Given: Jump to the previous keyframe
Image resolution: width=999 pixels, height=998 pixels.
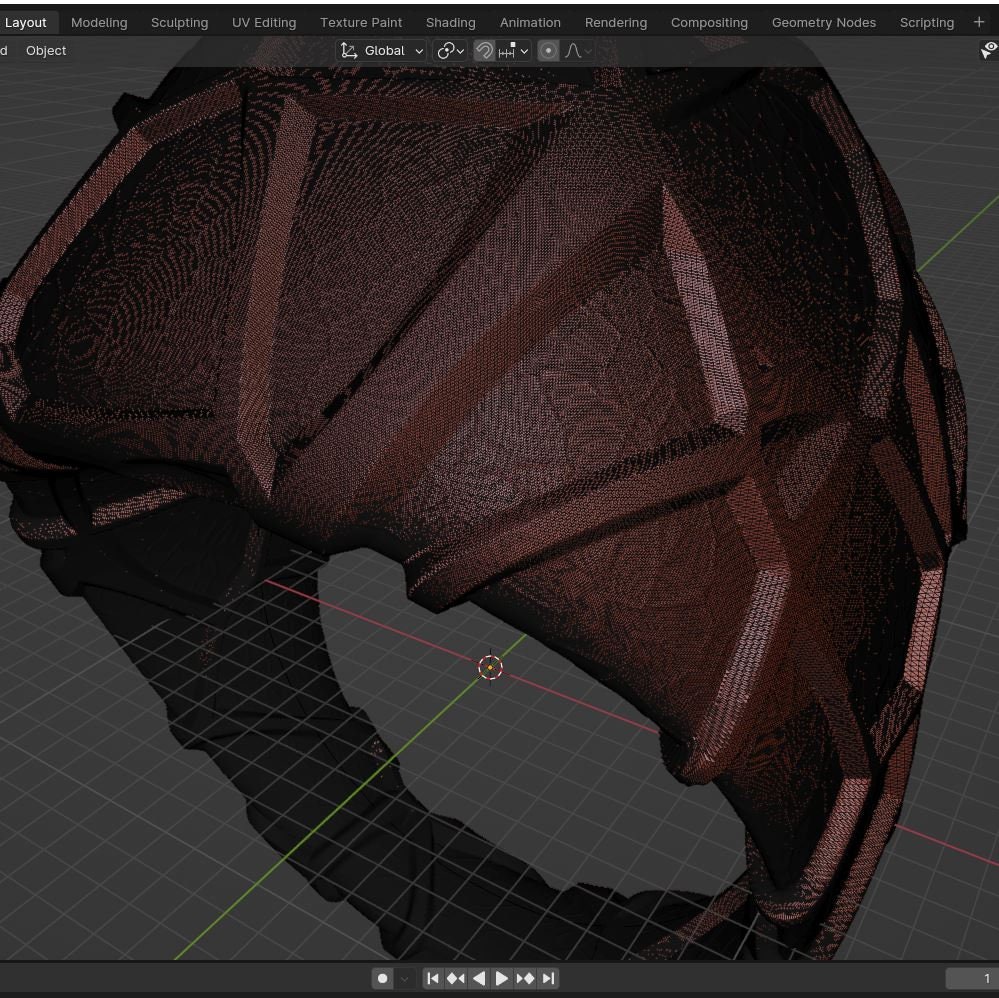Looking at the screenshot, I should 456,978.
